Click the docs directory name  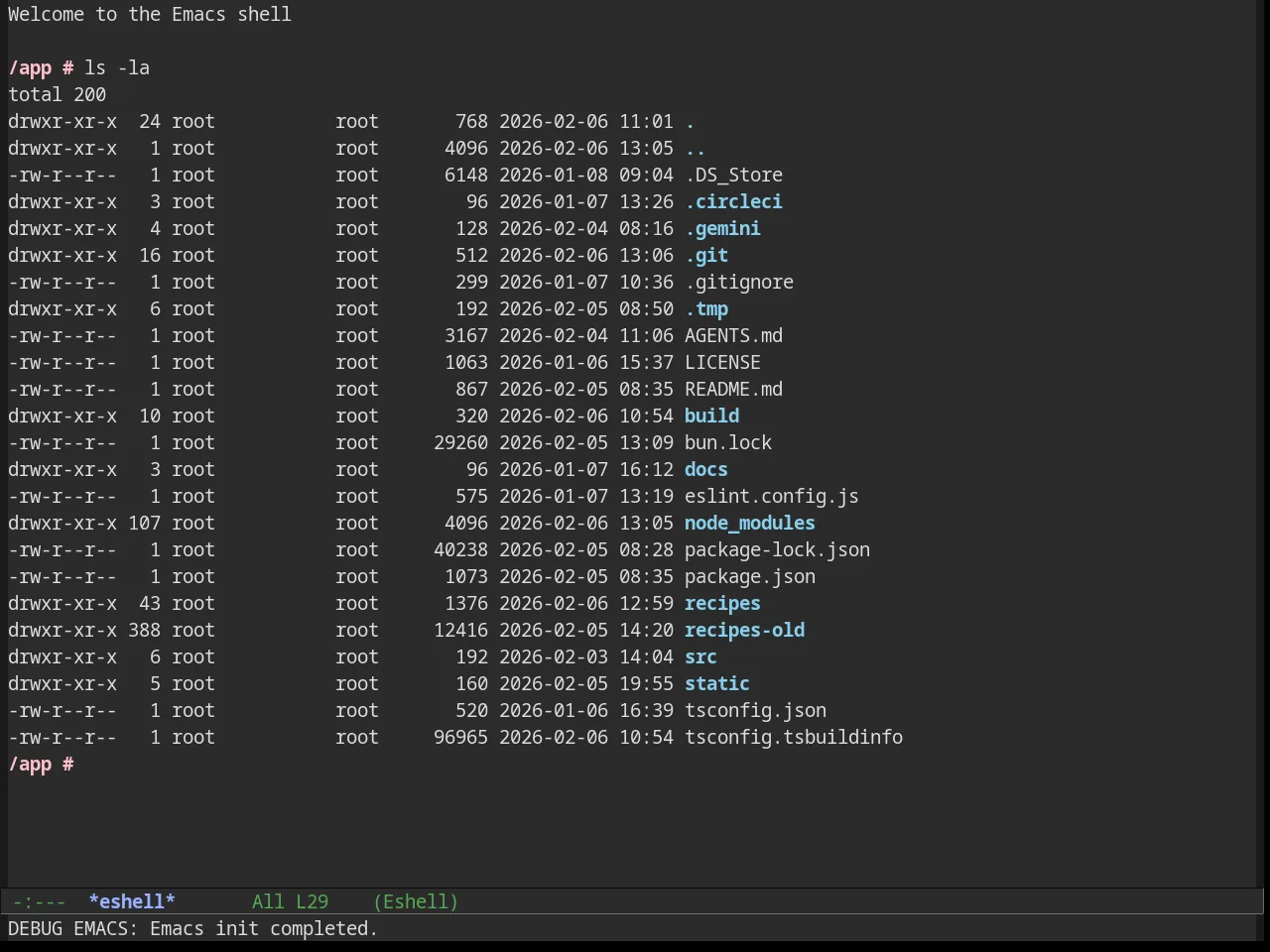pos(706,469)
